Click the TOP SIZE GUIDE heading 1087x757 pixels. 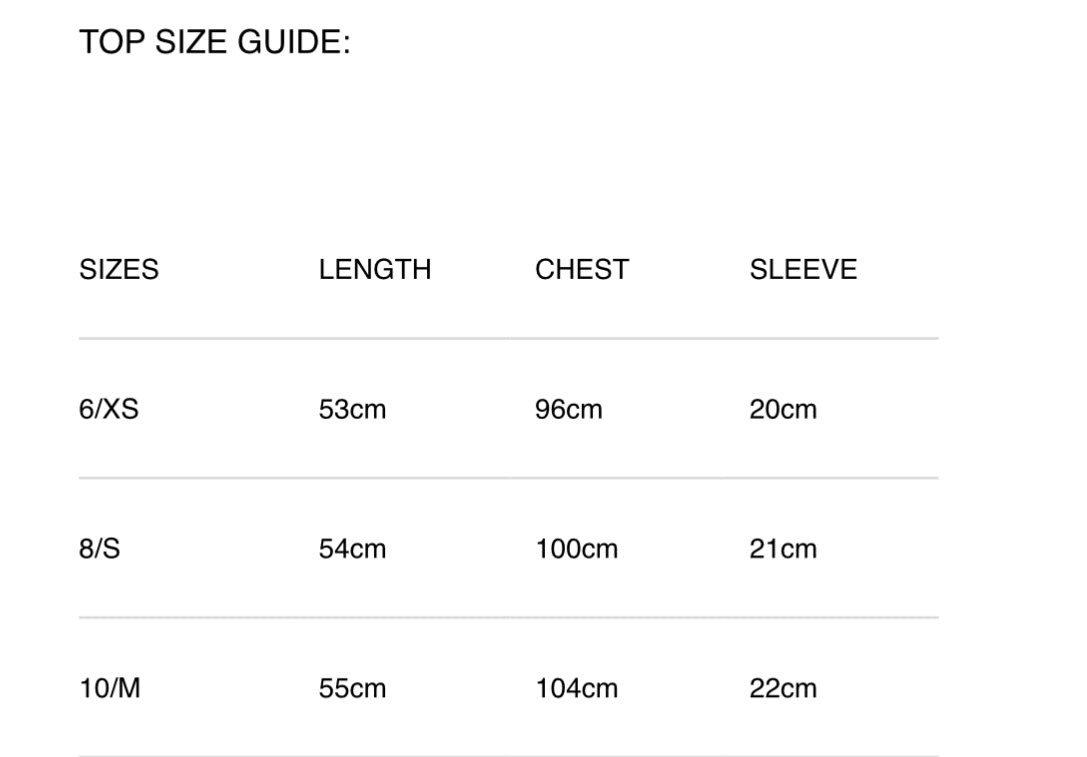click(215, 43)
